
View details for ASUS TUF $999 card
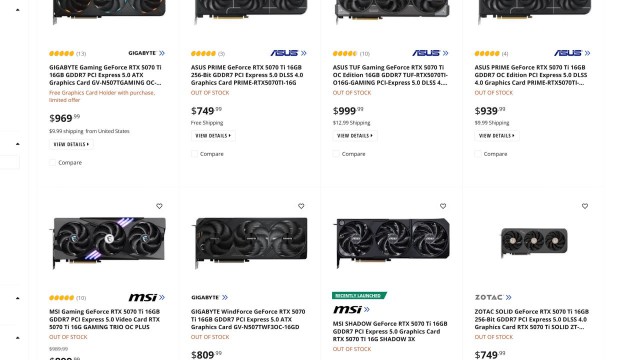point(355,136)
